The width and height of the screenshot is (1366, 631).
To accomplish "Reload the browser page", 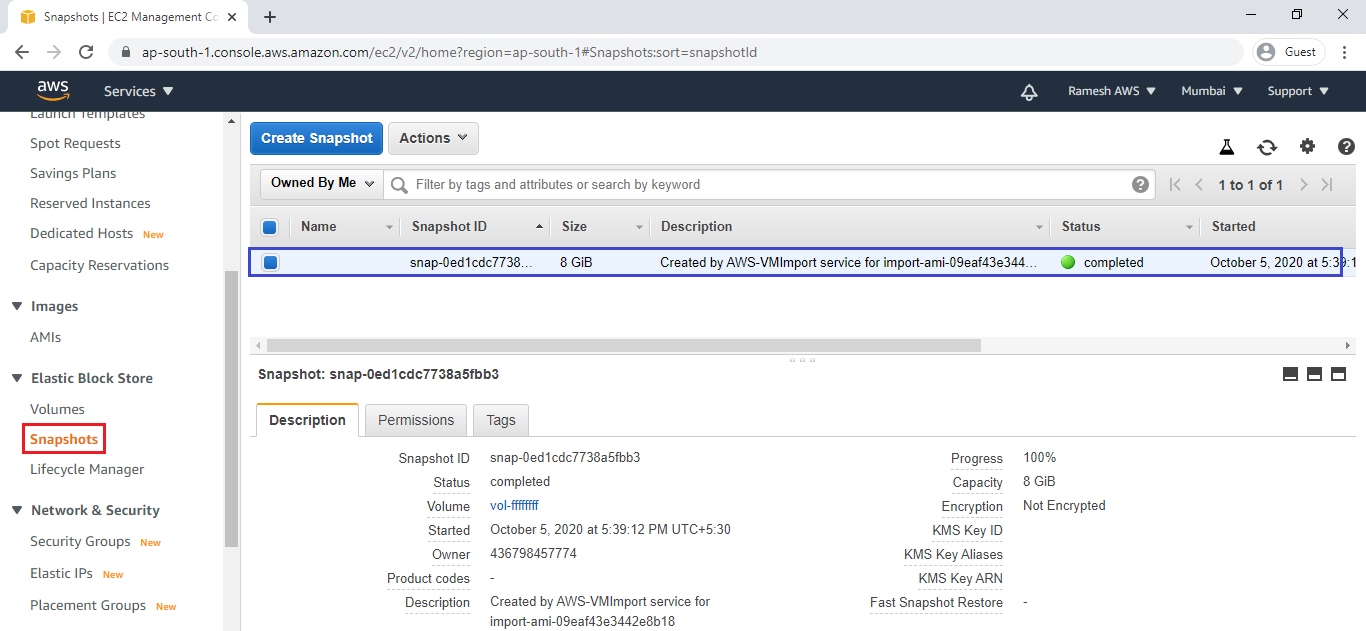I will click(86, 52).
